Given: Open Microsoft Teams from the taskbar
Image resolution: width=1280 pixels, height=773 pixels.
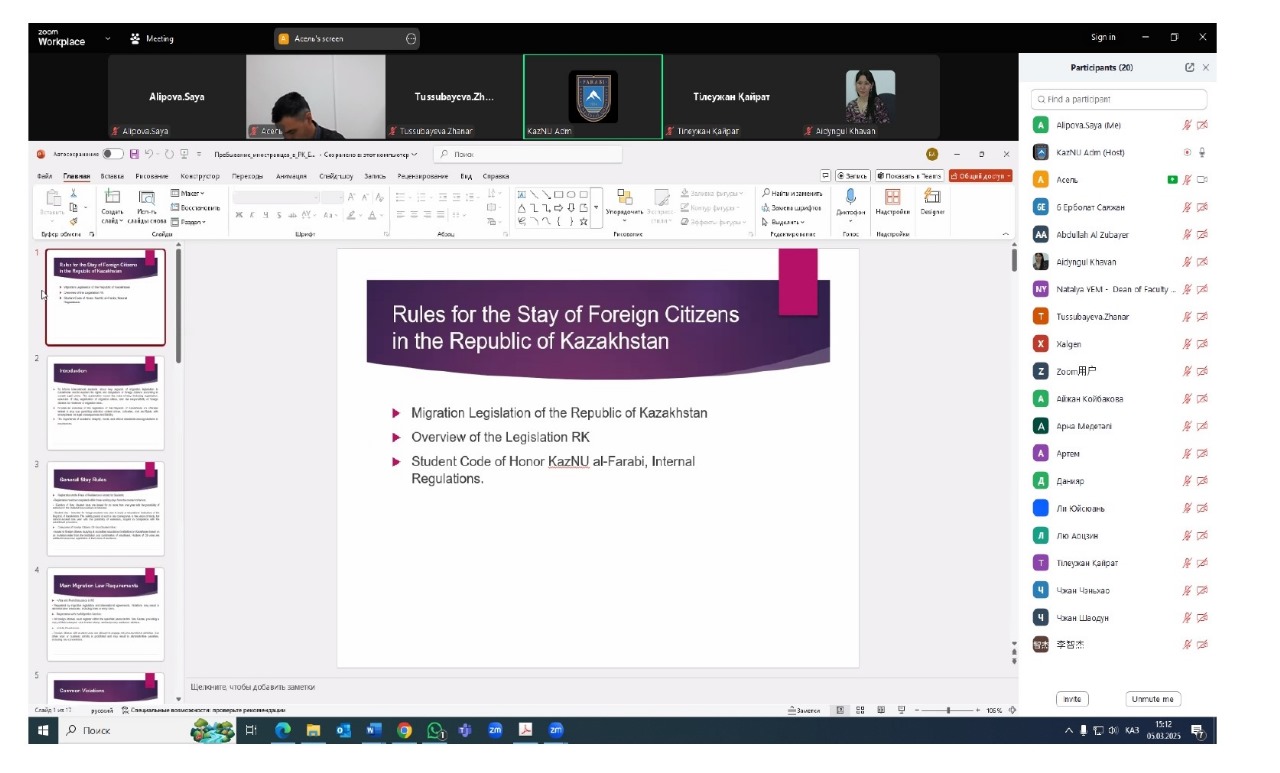Looking at the screenshot, I should [464, 730].
